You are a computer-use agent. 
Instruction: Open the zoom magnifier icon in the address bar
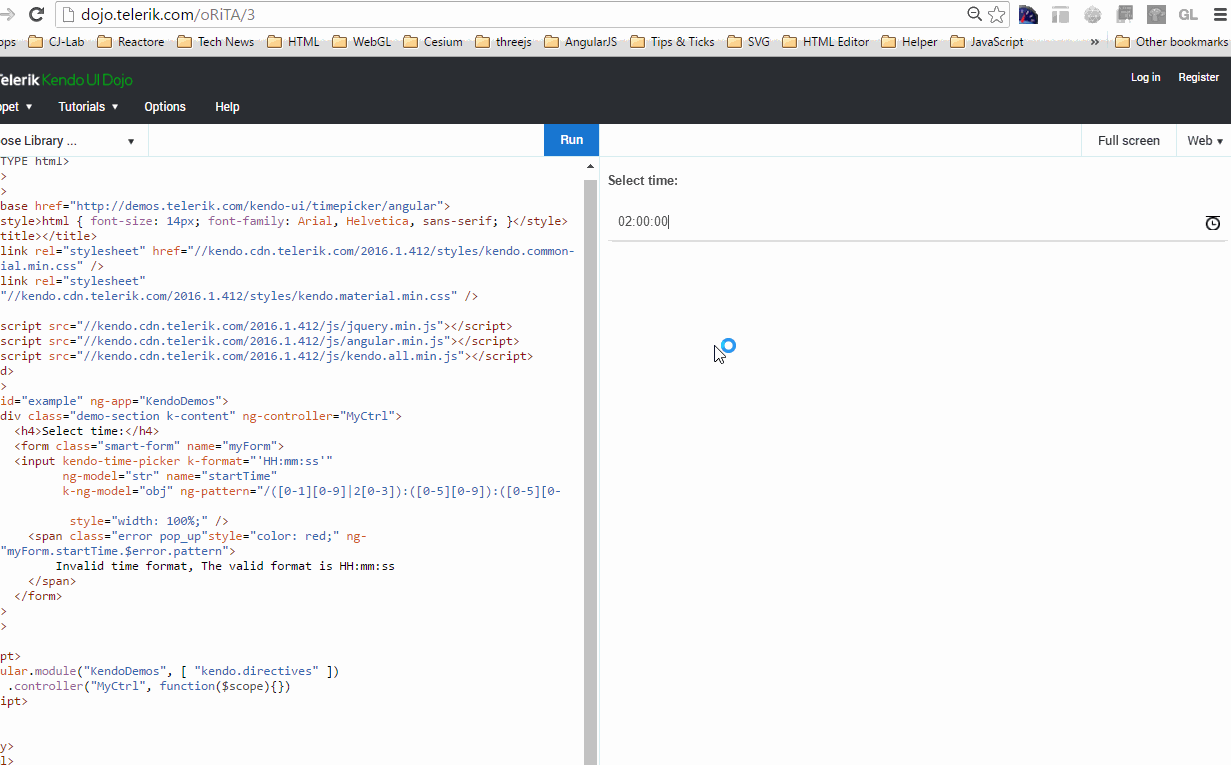click(x=974, y=14)
